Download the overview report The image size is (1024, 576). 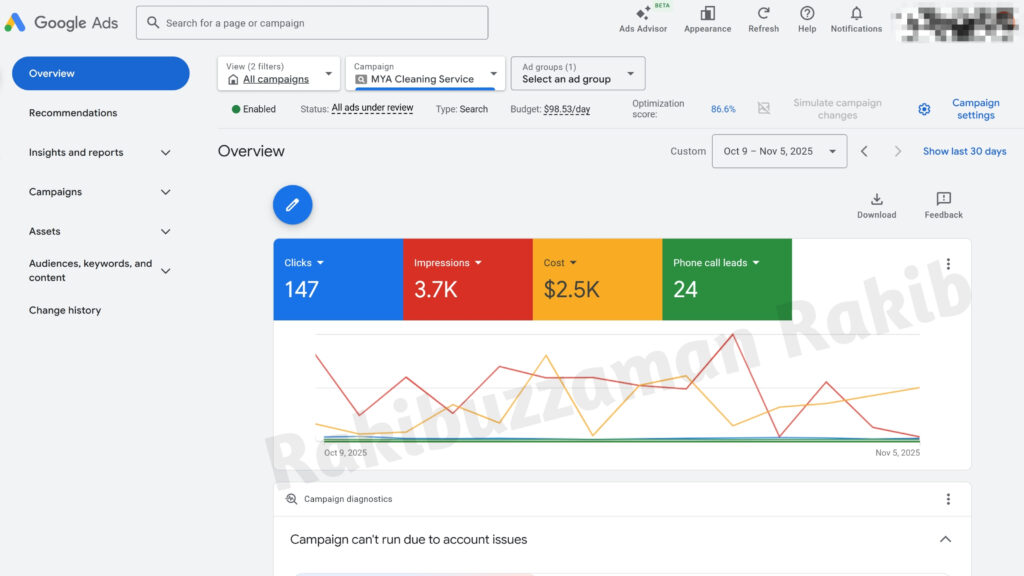pos(876,204)
